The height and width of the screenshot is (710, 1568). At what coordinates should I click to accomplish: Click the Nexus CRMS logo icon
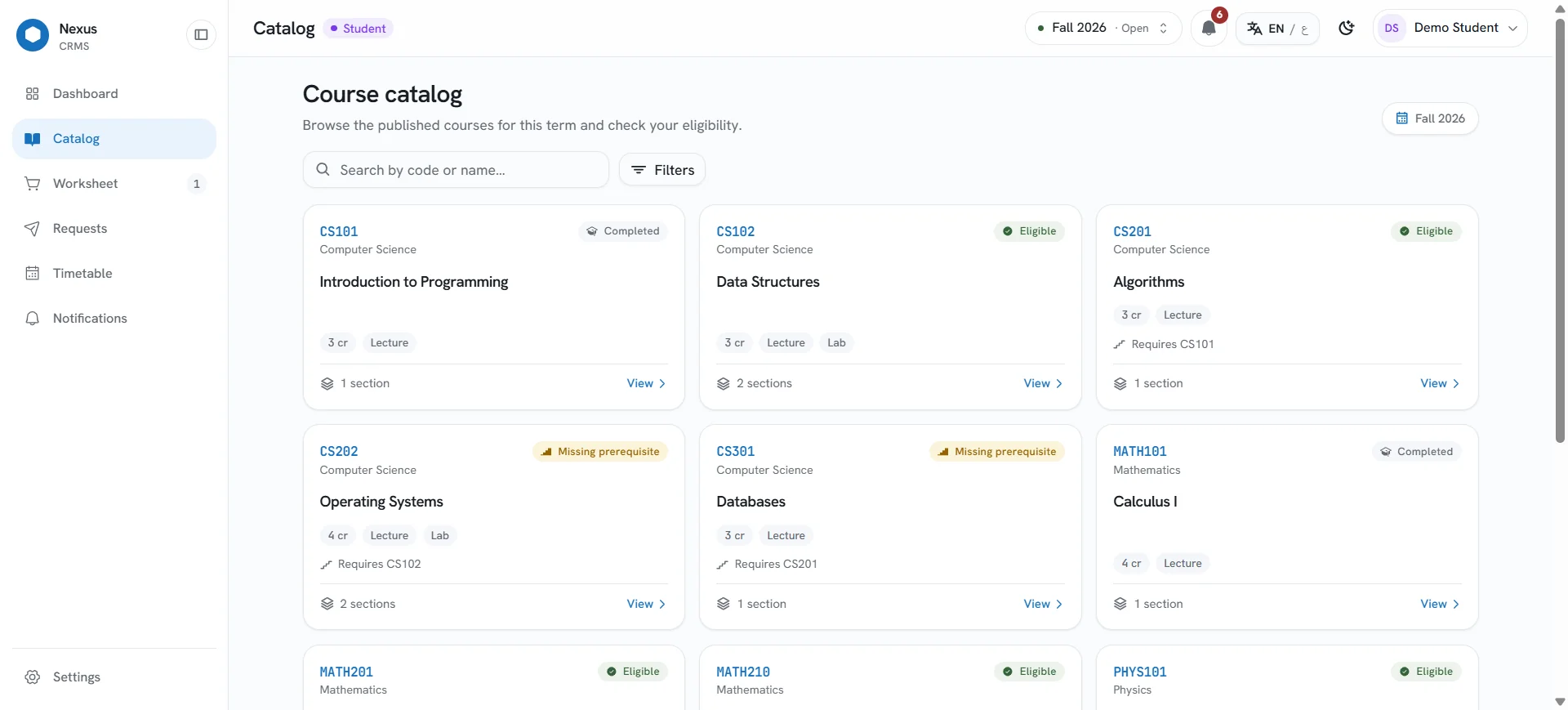(33, 35)
